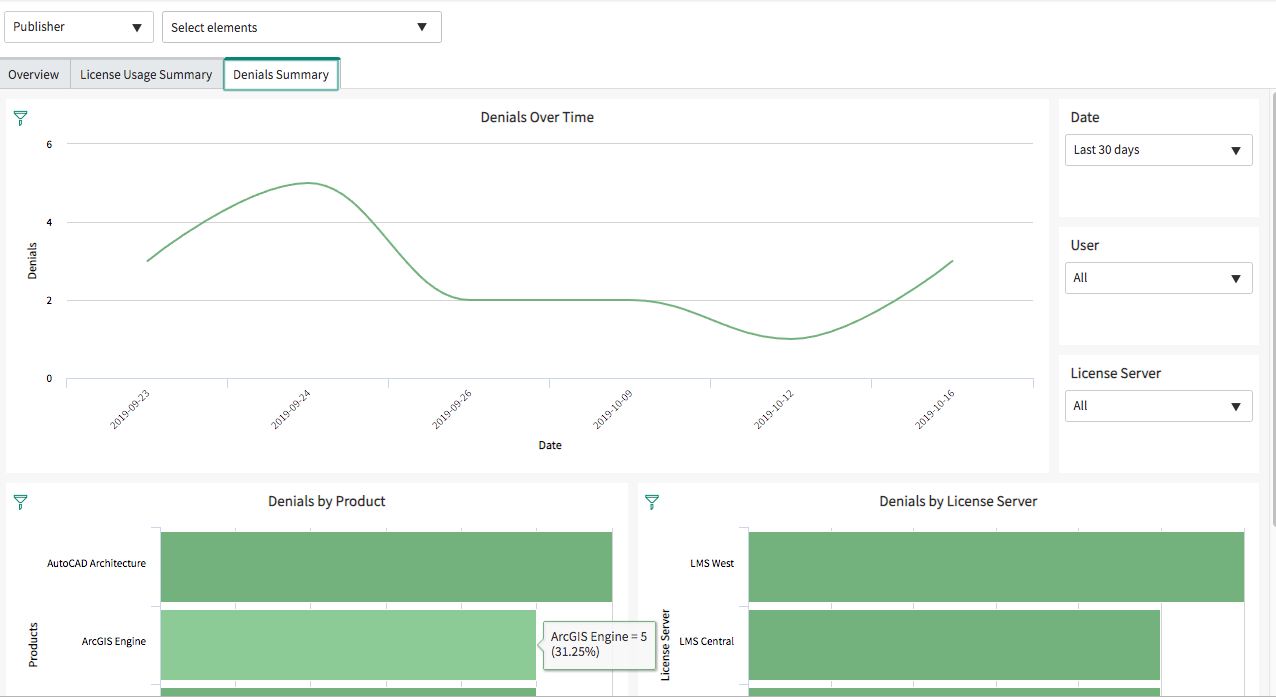Image resolution: width=1276 pixels, height=700 pixels.
Task: Click the 2019-09-26 date label
Action: [452, 410]
